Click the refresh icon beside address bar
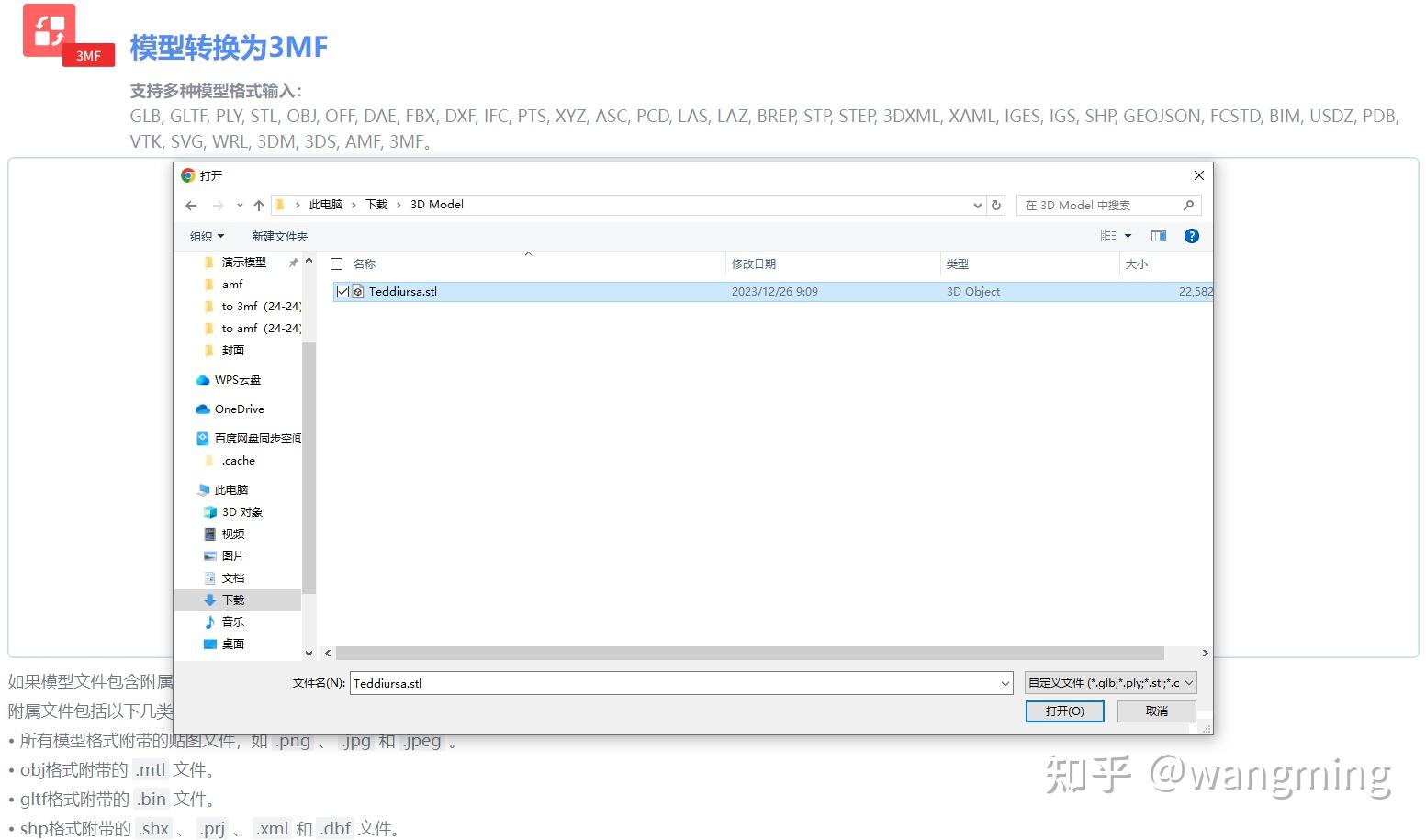Screen dimensions: 1426x840 (997, 205)
